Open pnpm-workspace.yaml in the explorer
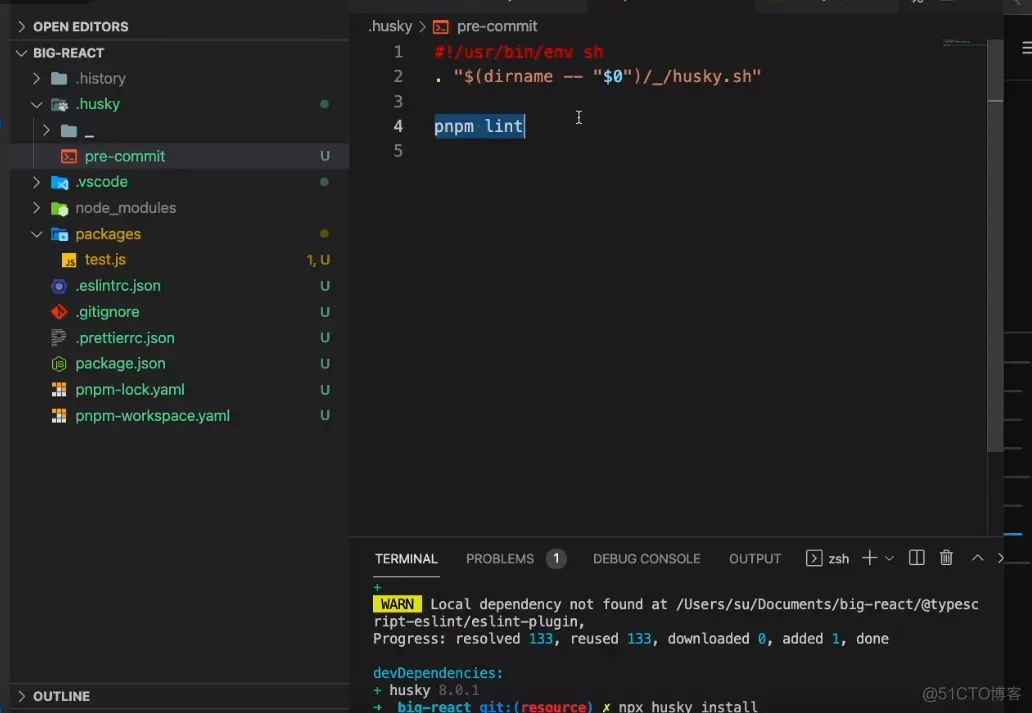The height and width of the screenshot is (713, 1032). click(179, 415)
